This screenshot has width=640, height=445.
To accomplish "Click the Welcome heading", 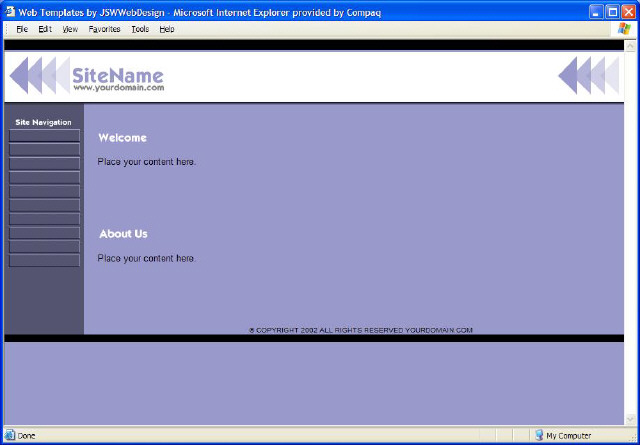I will 122,138.
